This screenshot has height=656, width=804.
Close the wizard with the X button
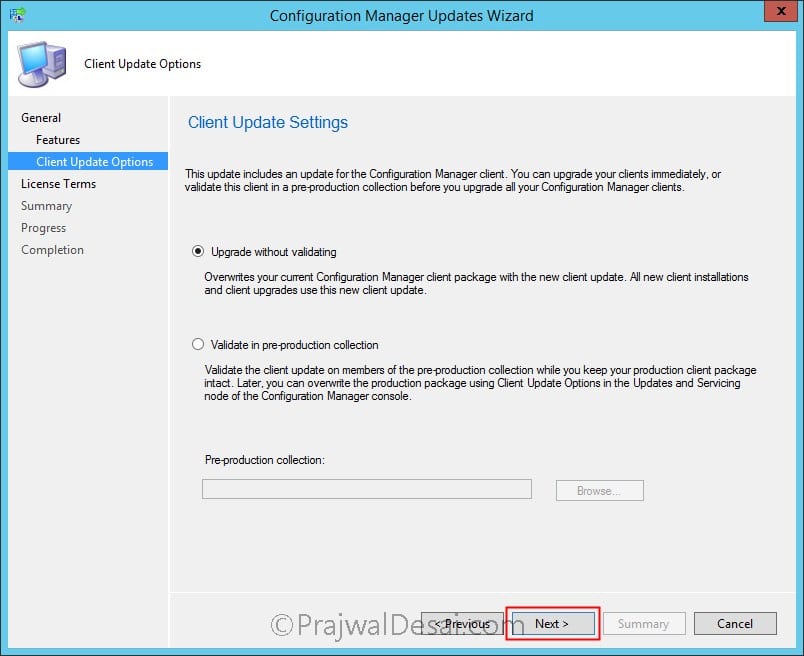(x=780, y=11)
